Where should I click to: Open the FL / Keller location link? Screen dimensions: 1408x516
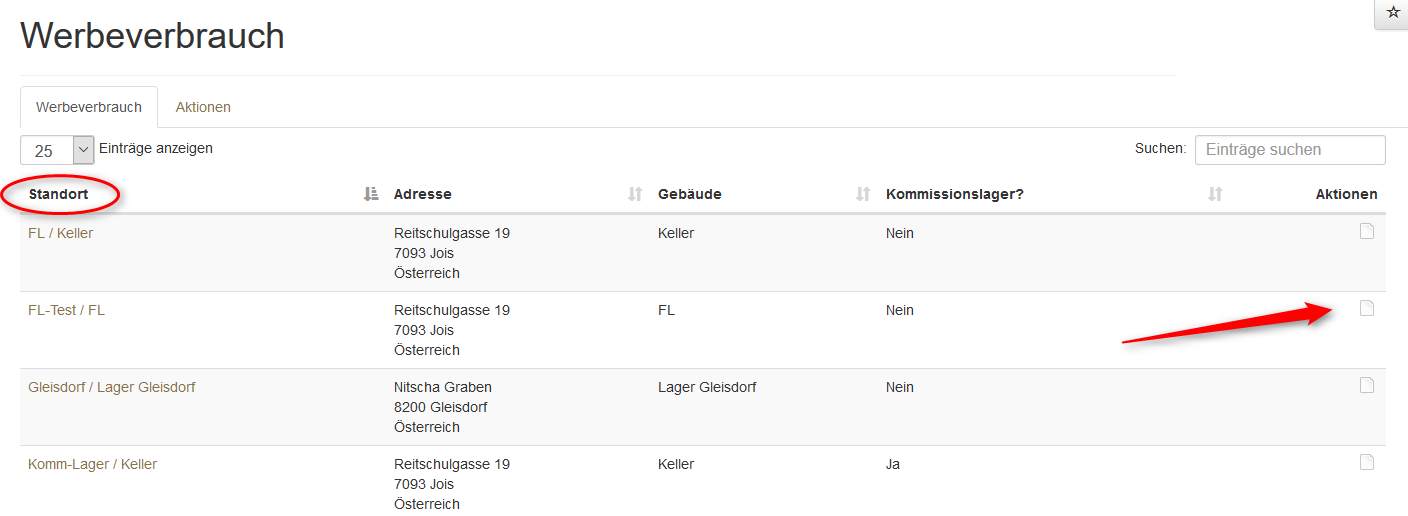click(61, 233)
